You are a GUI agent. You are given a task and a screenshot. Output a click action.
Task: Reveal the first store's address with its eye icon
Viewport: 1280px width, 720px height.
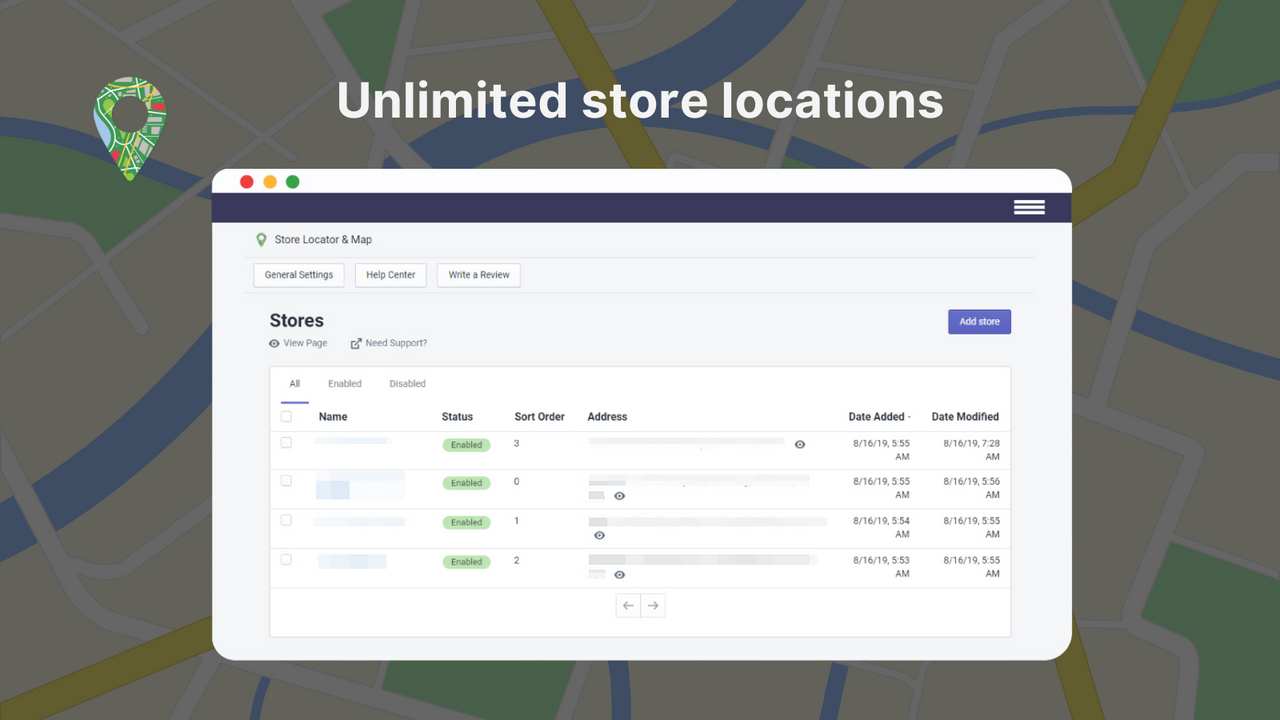tap(799, 444)
